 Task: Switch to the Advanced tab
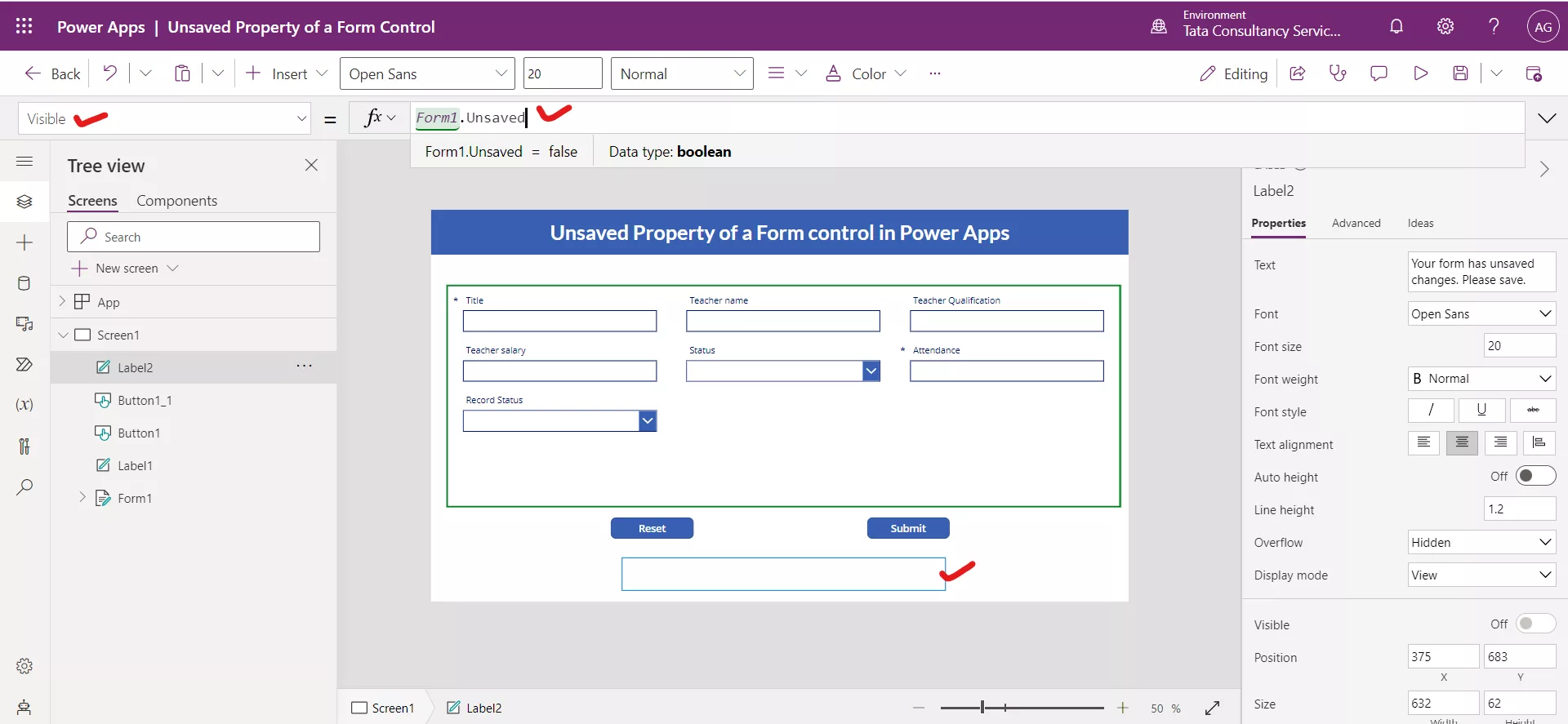[1356, 223]
